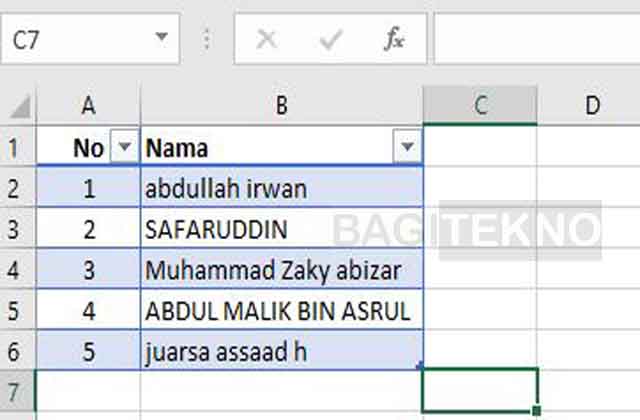Click the Insert Function fx icon
The width and height of the screenshot is (640, 420).
(x=394, y=39)
